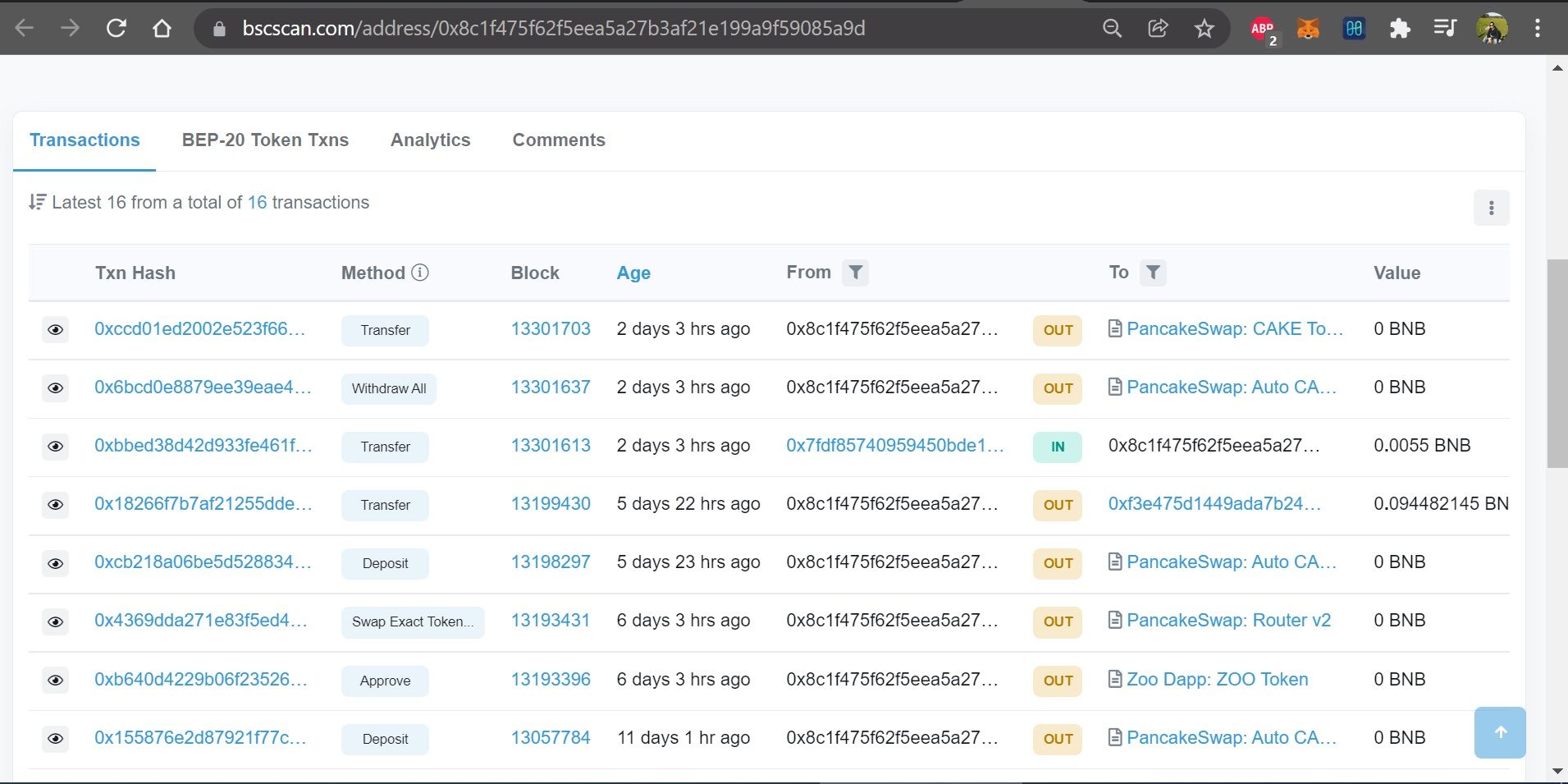Click '11 days 1 hr ago' age
1568x784 pixels.
(x=683, y=738)
